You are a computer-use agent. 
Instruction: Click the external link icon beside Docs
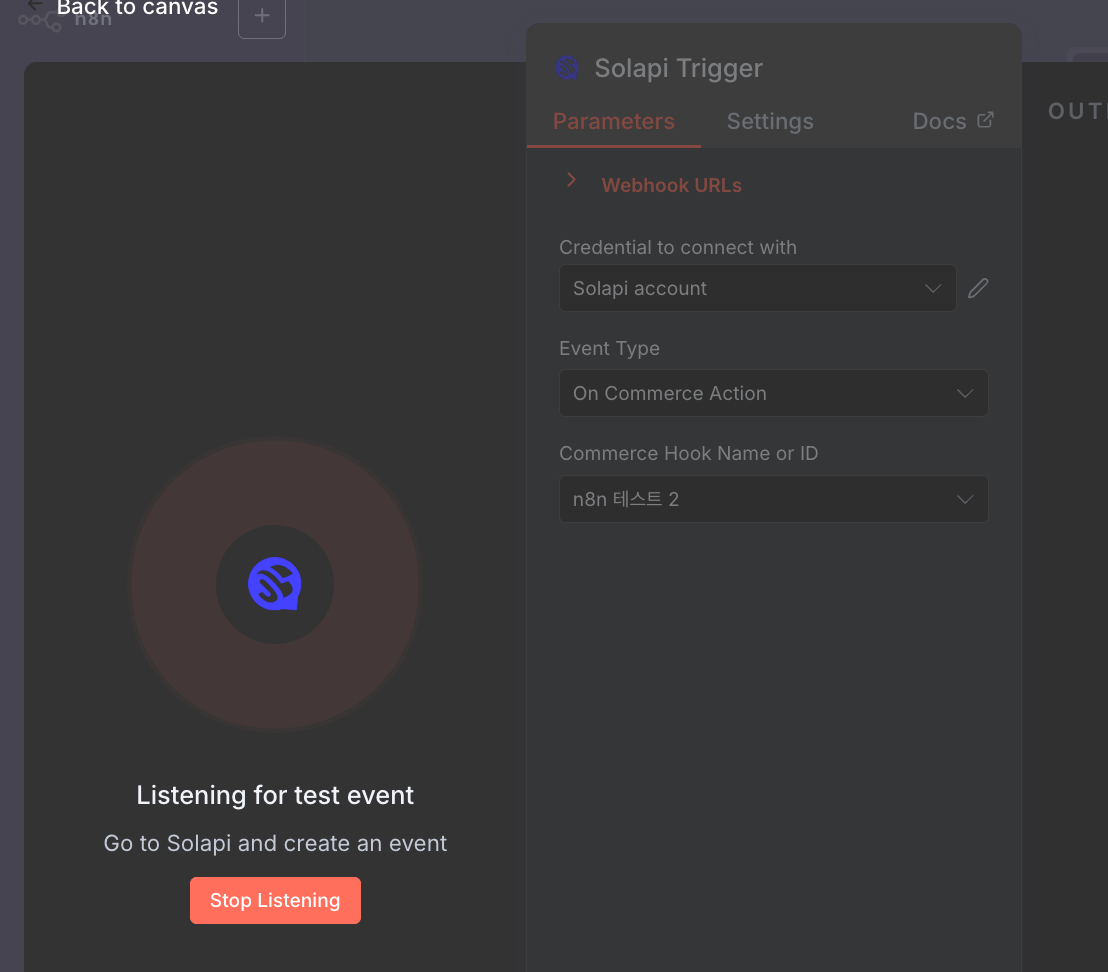pos(985,120)
